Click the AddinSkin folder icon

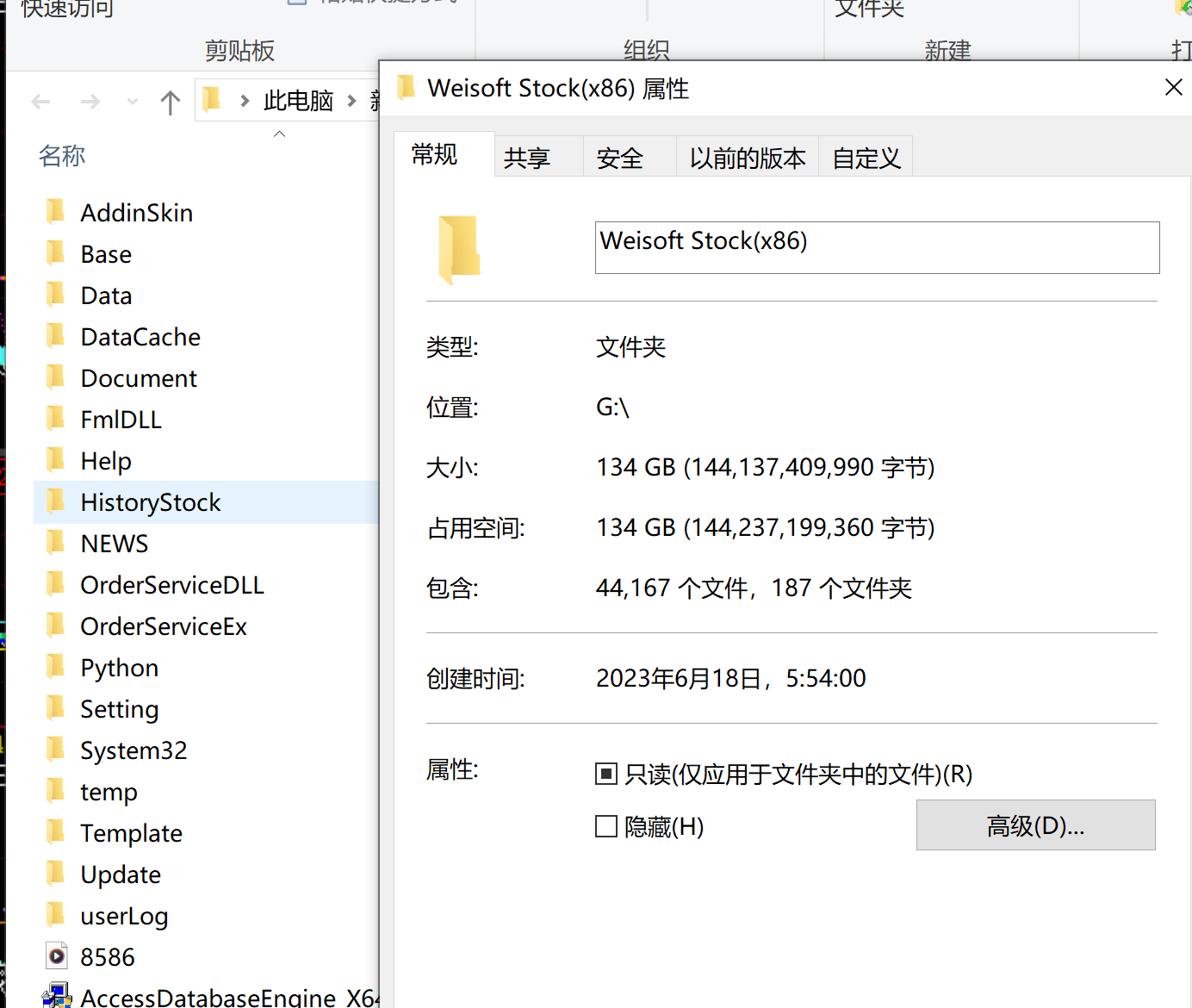(x=55, y=211)
